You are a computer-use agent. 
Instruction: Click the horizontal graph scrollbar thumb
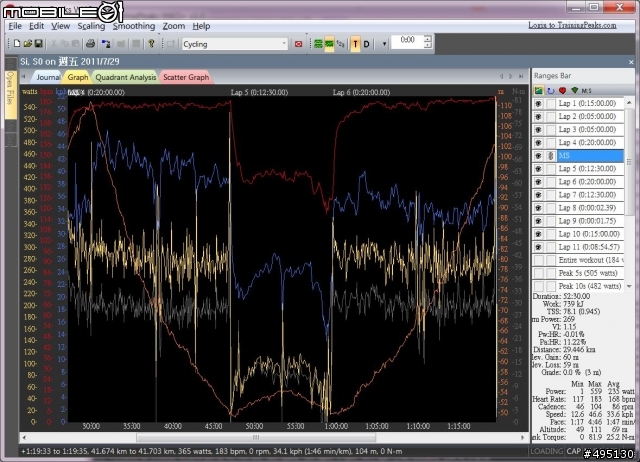click(256, 438)
